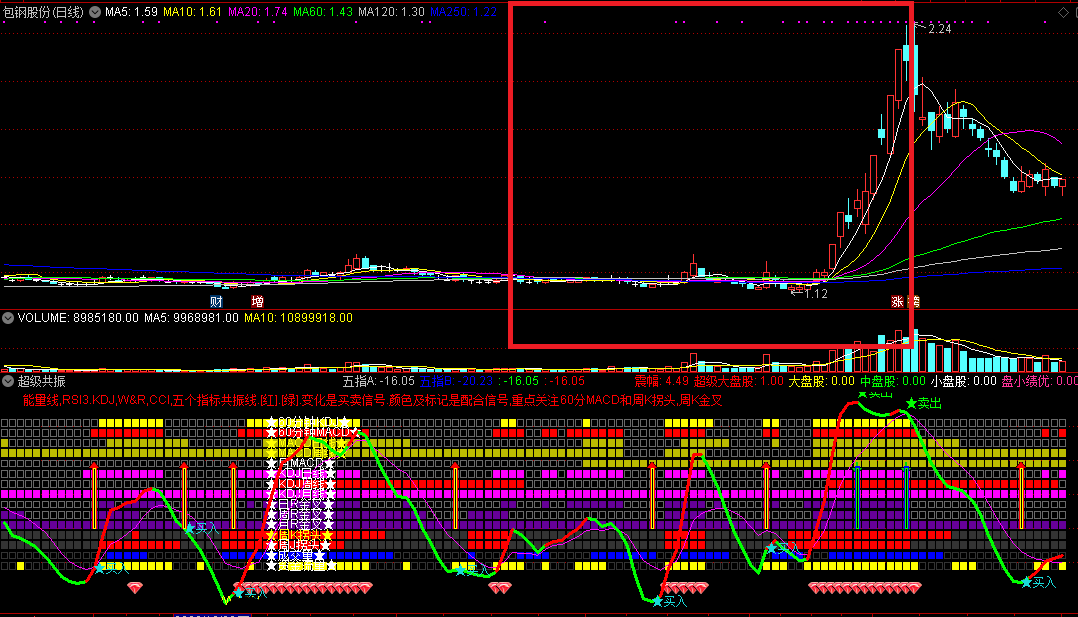Select the 包钢股份(日线) title text
The image size is (1078, 617).
click(x=43, y=12)
